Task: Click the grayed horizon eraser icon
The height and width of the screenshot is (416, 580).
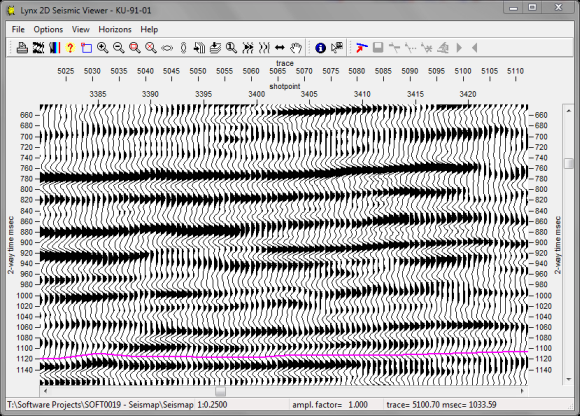Action: (442, 48)
